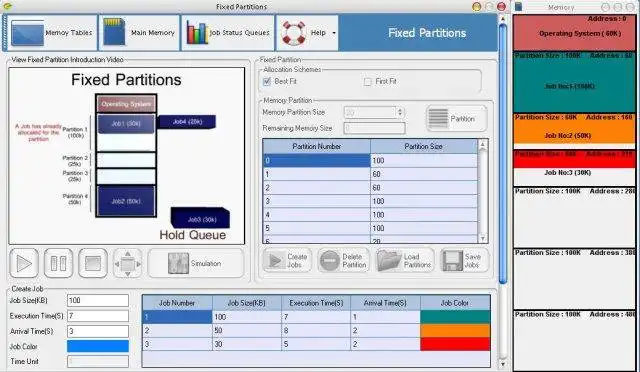Click Job No:1 block in Memory window
Image resolution: width=640 pixels, height=372 pixels.
(x=574, y=82)
